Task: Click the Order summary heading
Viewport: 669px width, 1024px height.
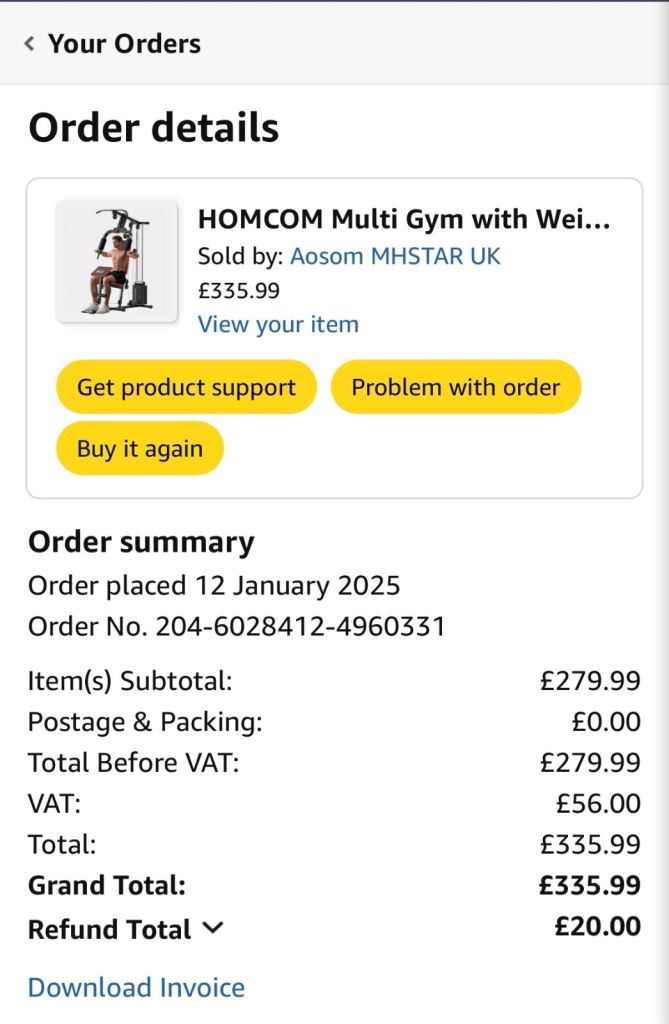Action: click(141, 542)
